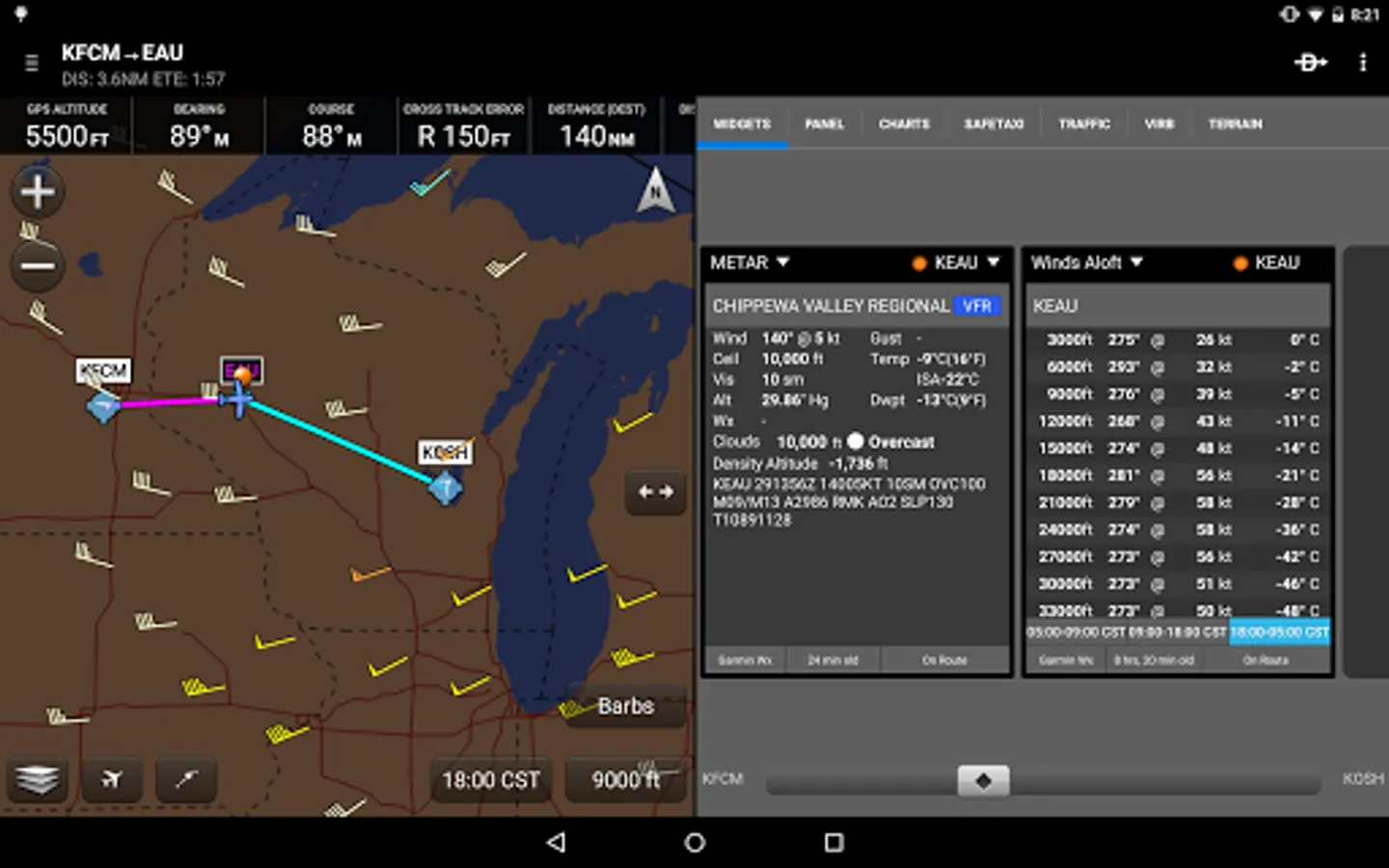The image size is (1389, 868).
Task: Tap the VFR flight category badge
Action: click(977, 306)
